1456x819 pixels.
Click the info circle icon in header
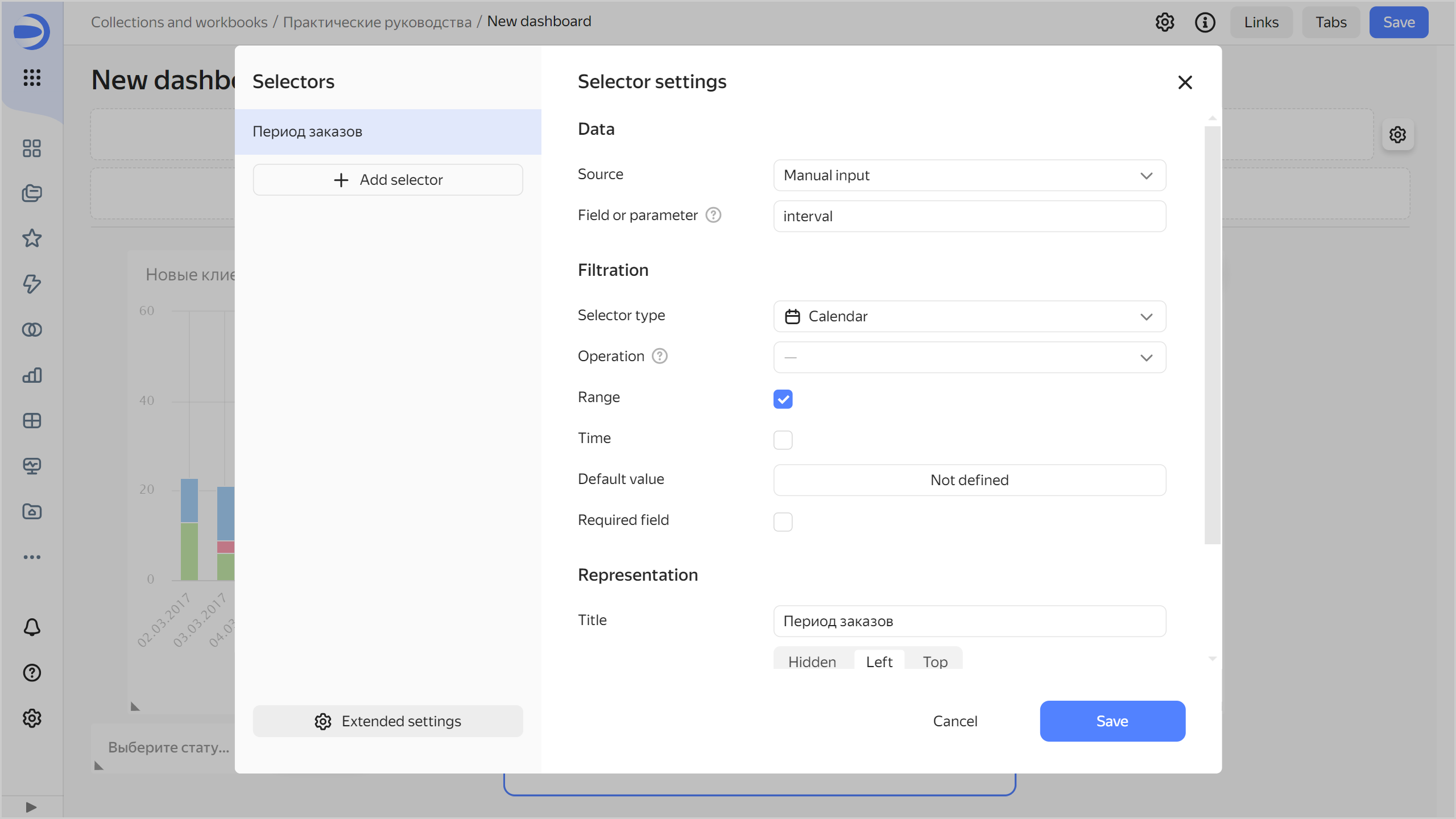pyautogui.click(x=1205, y=22)
